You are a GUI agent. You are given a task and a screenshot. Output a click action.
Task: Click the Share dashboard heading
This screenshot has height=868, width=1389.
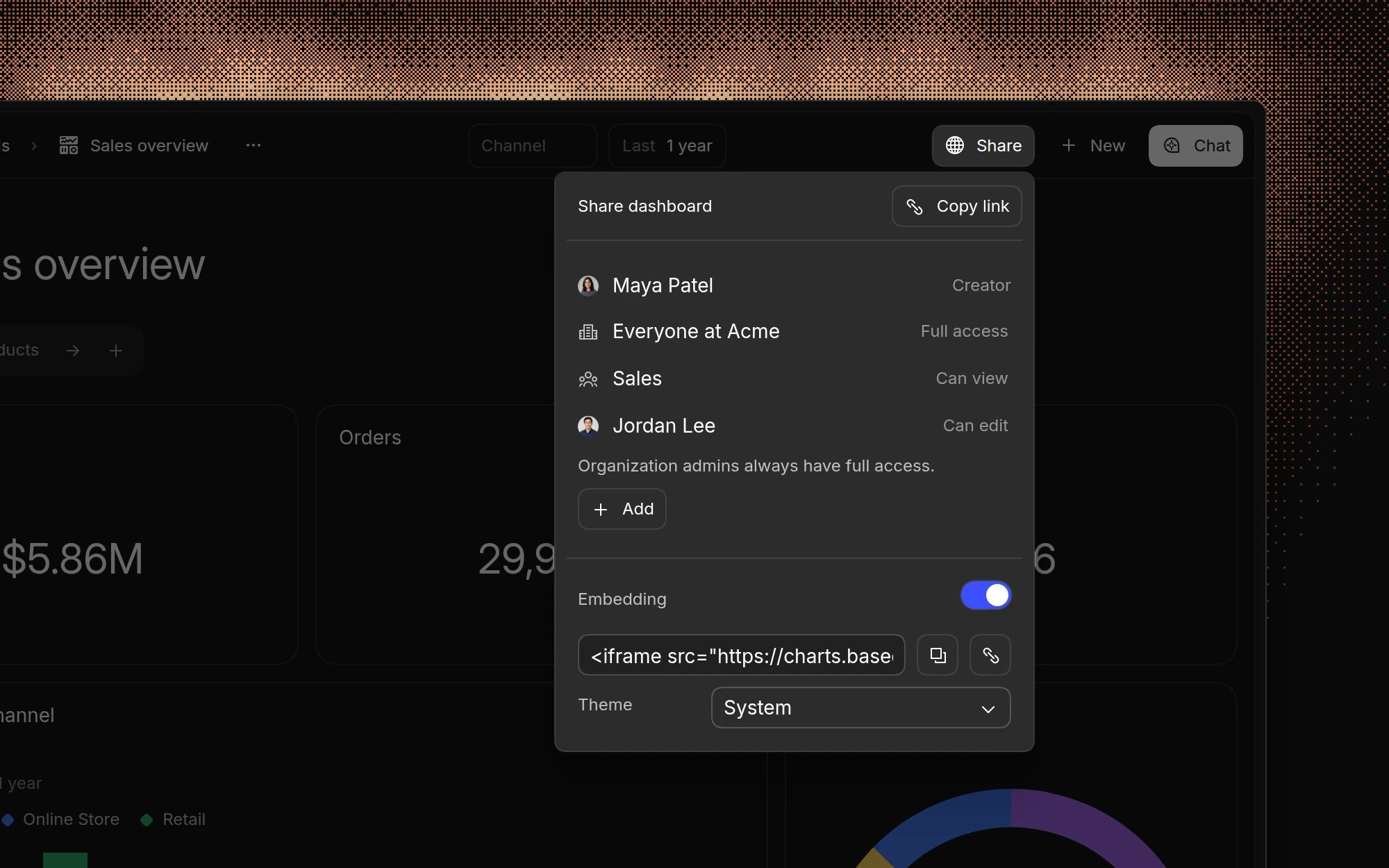[x=644, y=206]
